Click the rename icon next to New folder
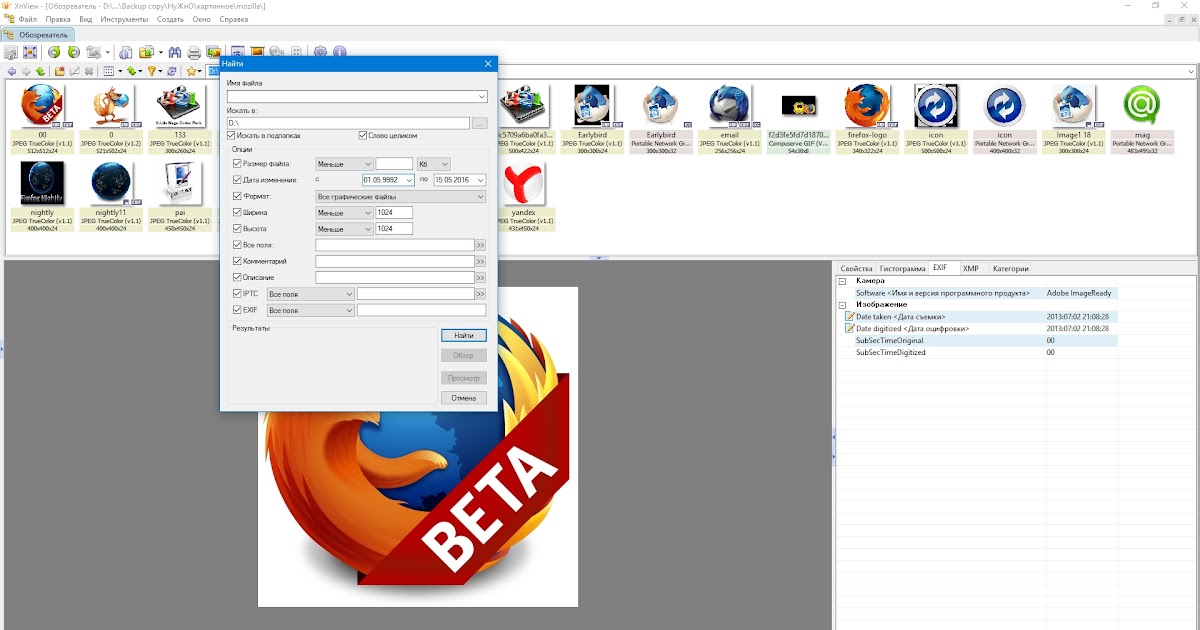1200x630 pixels. [74, 71]
